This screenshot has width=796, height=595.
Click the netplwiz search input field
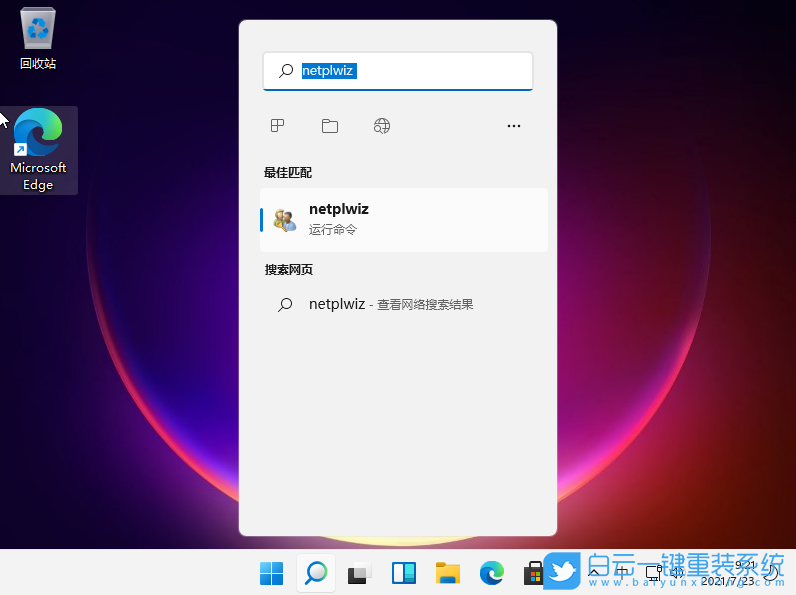[x=398, y=71]
